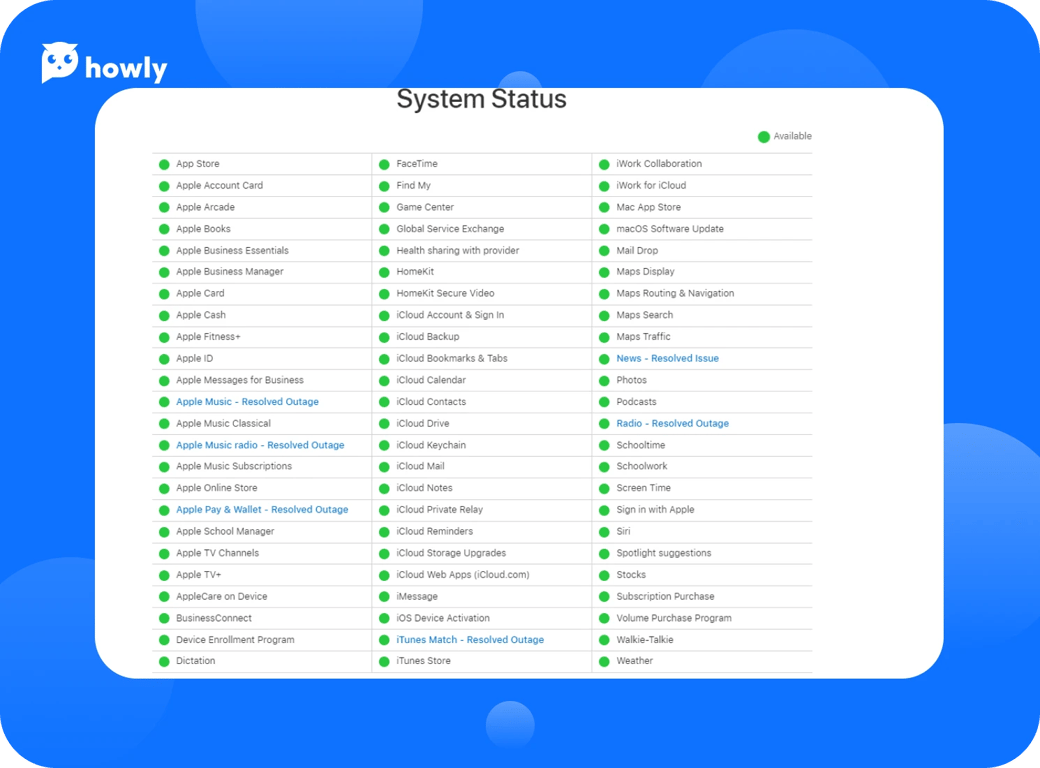Click the status dot beside Weather
Viewport: 1040px width, 768px height.
pyautogui.click(x=604, y=662)
